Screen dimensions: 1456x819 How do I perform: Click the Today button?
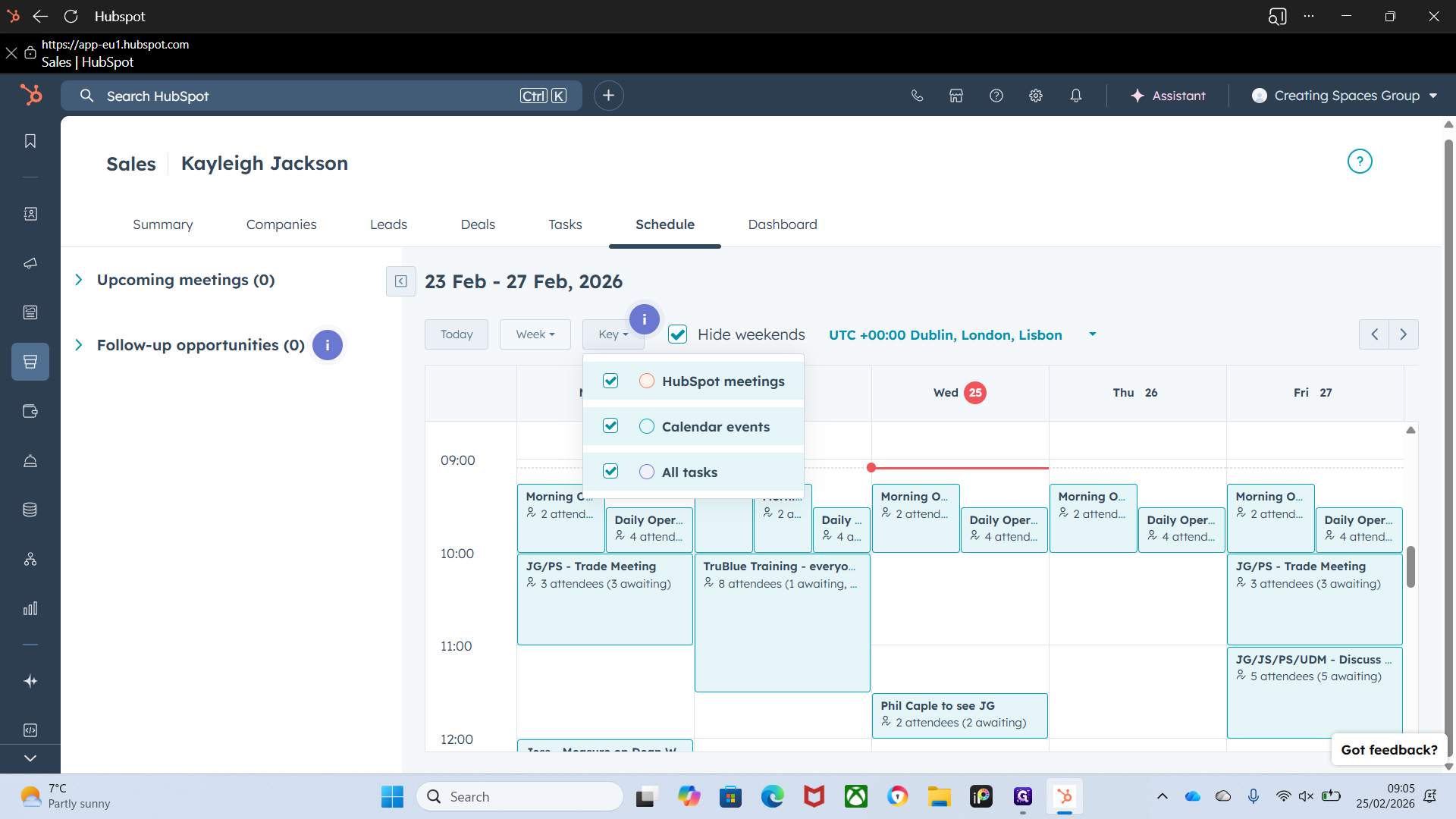coord(457,334)
